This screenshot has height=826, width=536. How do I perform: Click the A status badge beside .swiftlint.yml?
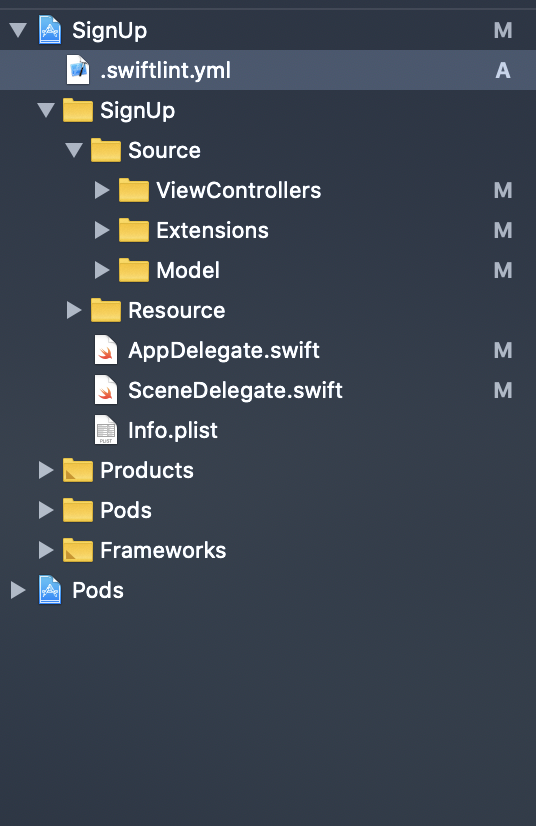coord(503,70)
